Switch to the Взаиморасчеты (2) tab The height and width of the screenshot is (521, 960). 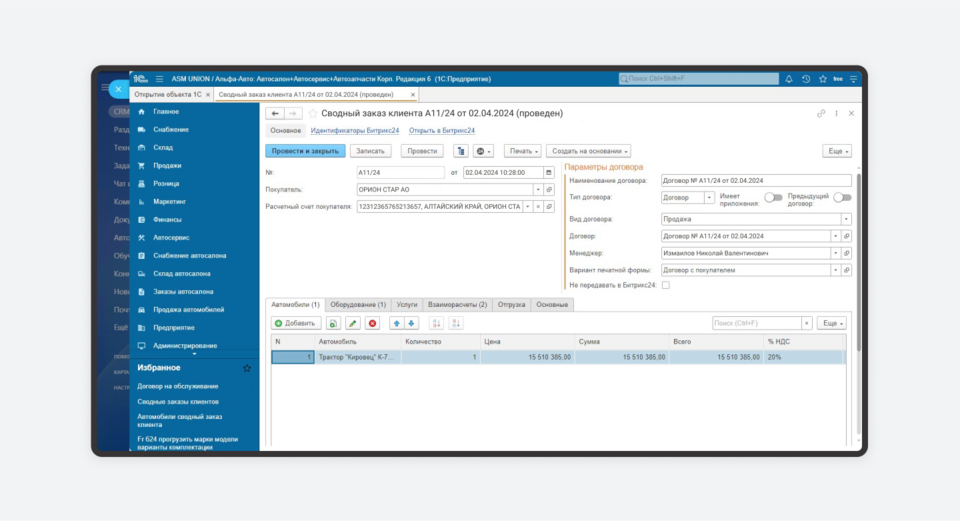457,304
